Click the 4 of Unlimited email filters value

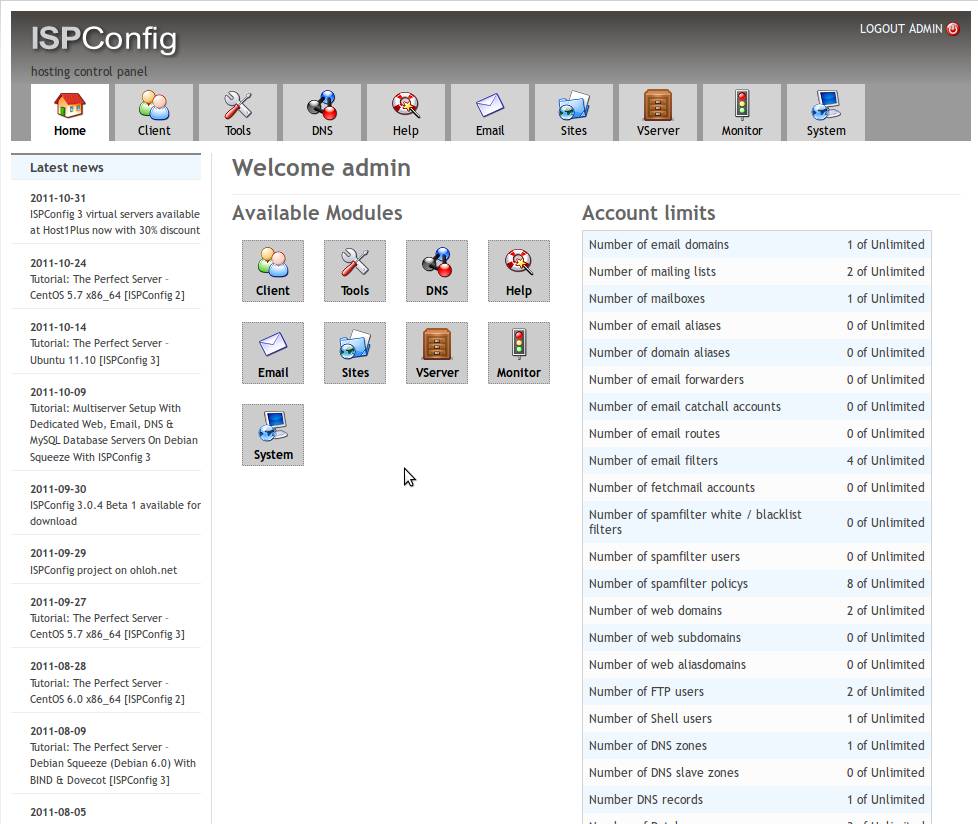(x=885, y=460)
